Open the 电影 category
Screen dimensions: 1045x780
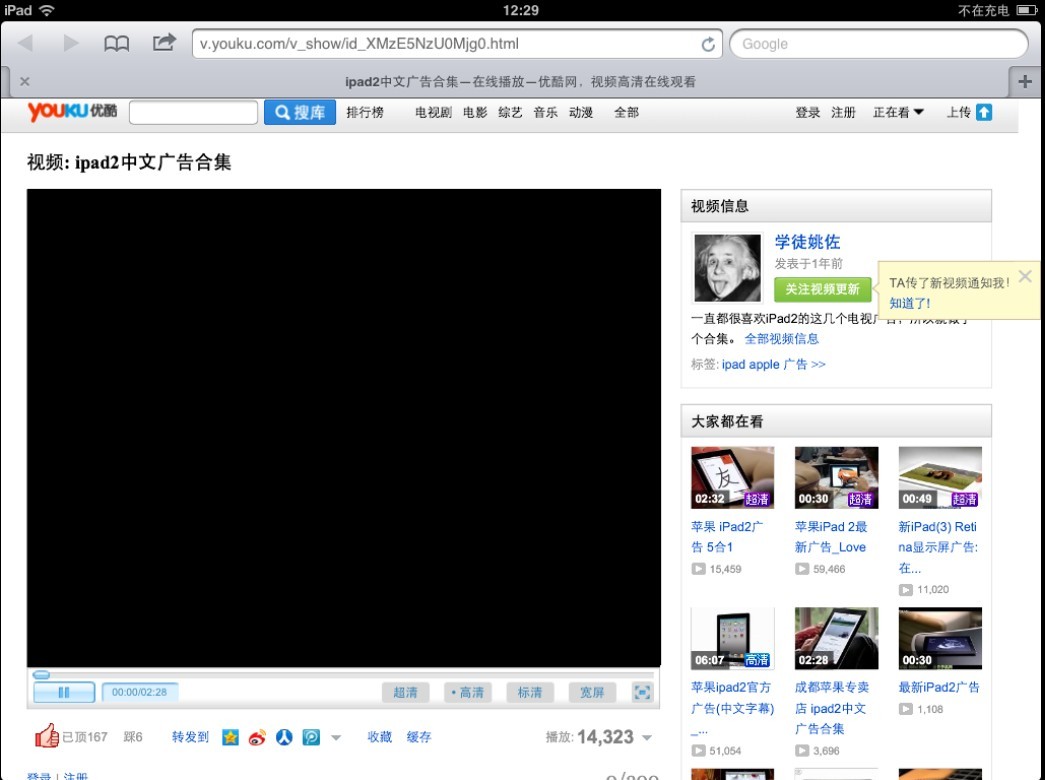point(475,112)
